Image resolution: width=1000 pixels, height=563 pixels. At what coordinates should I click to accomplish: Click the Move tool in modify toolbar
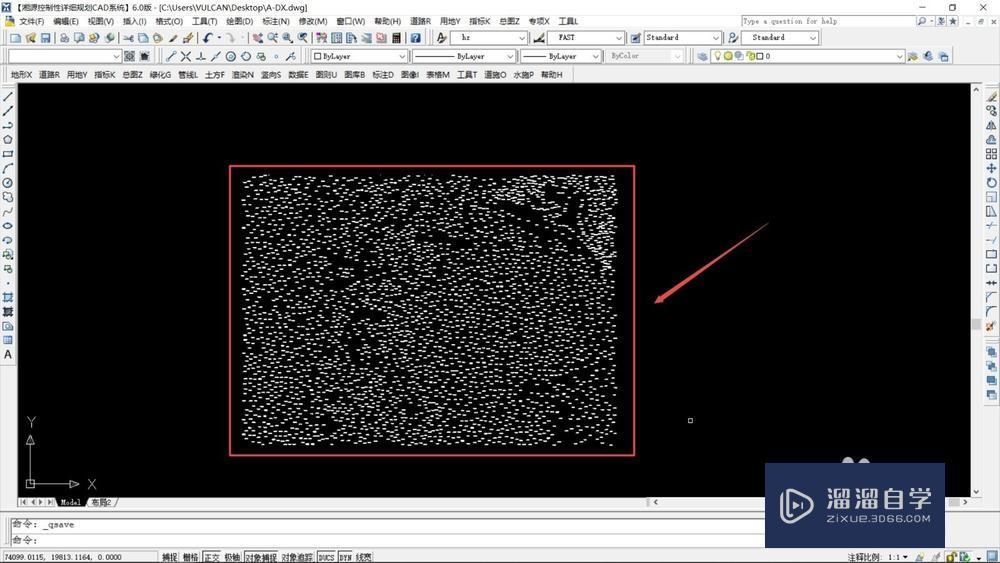991,168
